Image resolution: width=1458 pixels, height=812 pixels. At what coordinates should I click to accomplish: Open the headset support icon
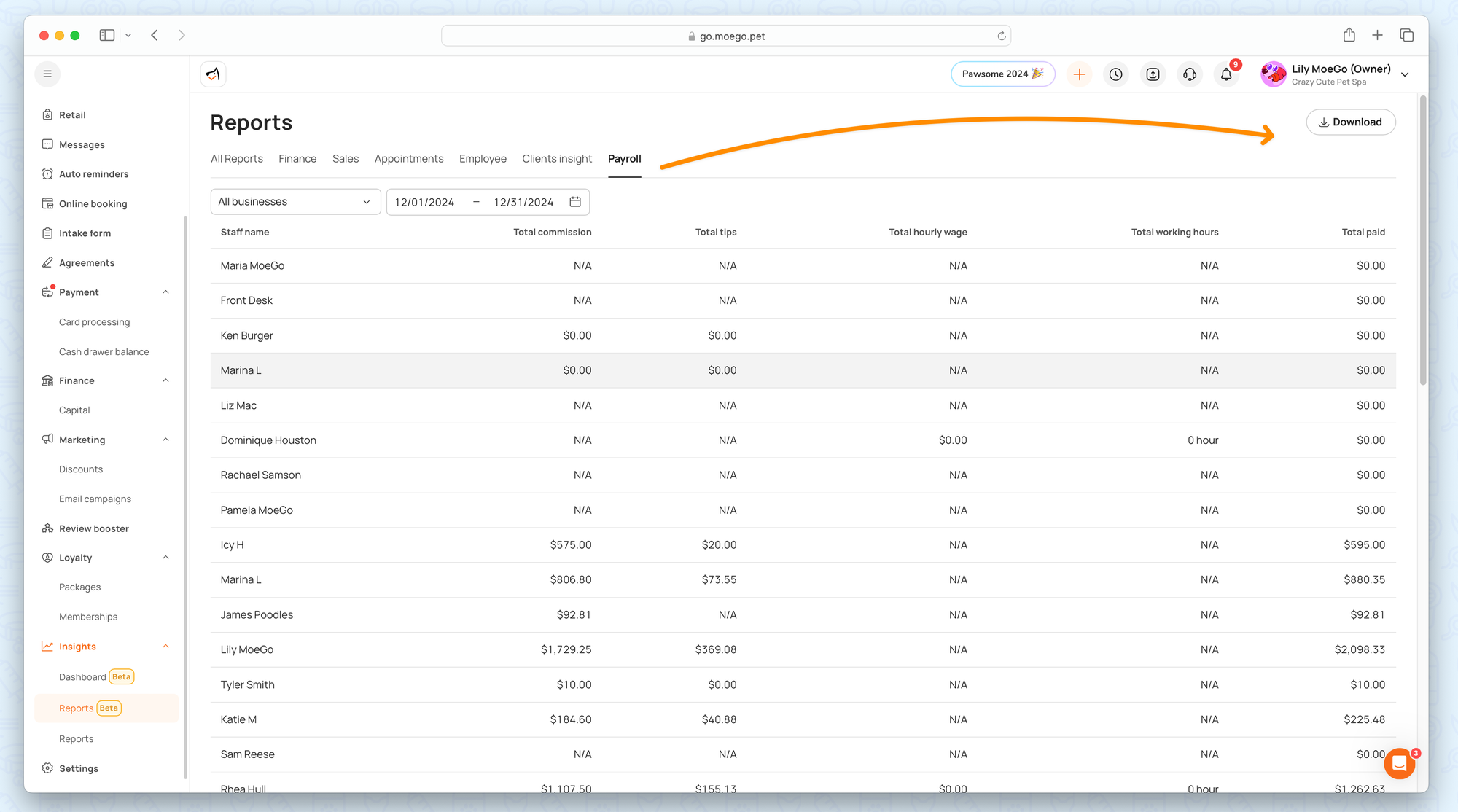click(x=1190, y=74)
